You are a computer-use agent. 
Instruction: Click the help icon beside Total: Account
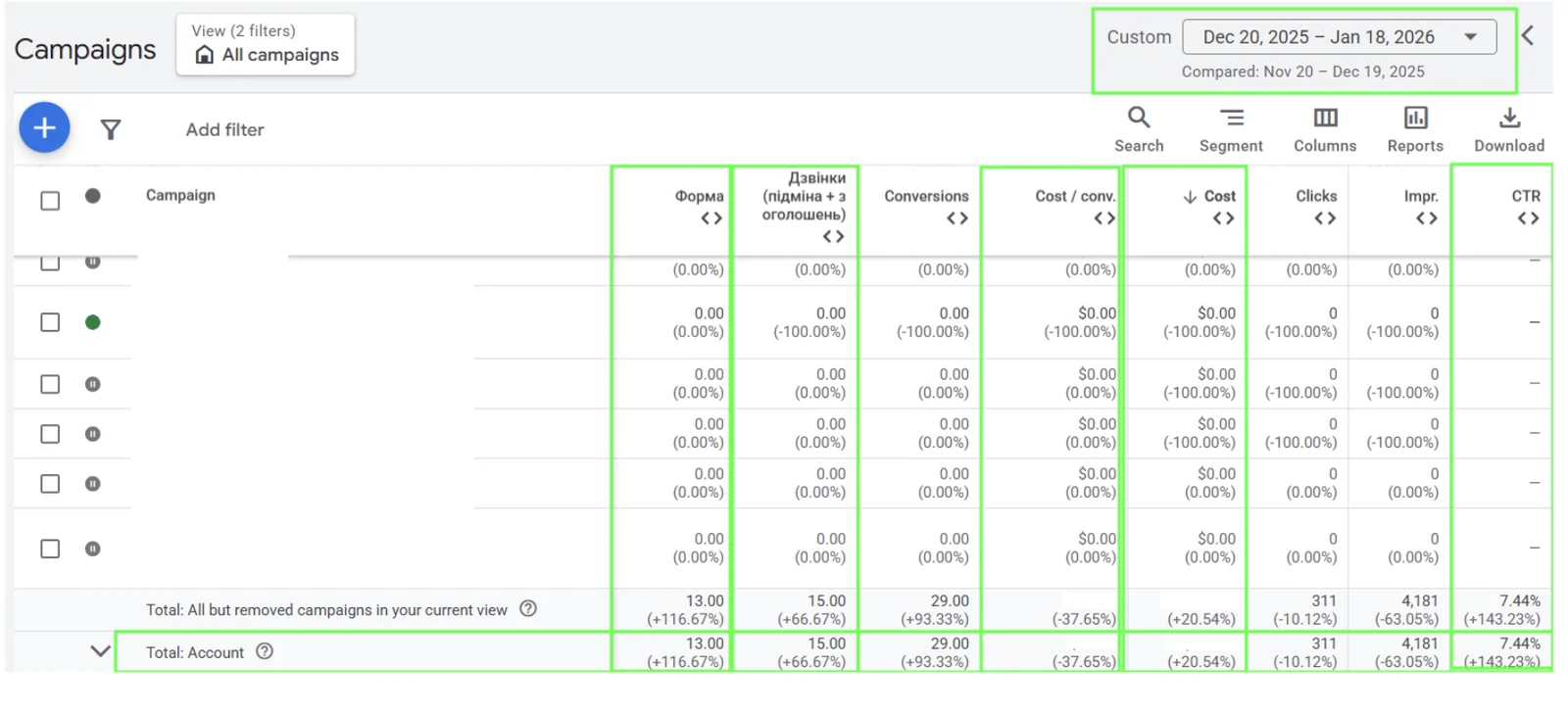pyautogui.click(x=265, y=651)
